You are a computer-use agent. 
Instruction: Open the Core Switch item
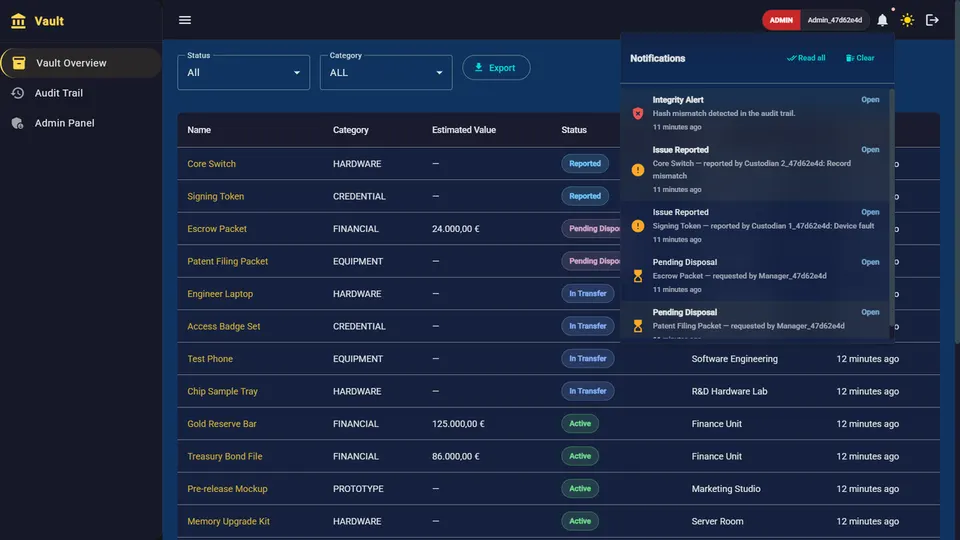[211, 164]
